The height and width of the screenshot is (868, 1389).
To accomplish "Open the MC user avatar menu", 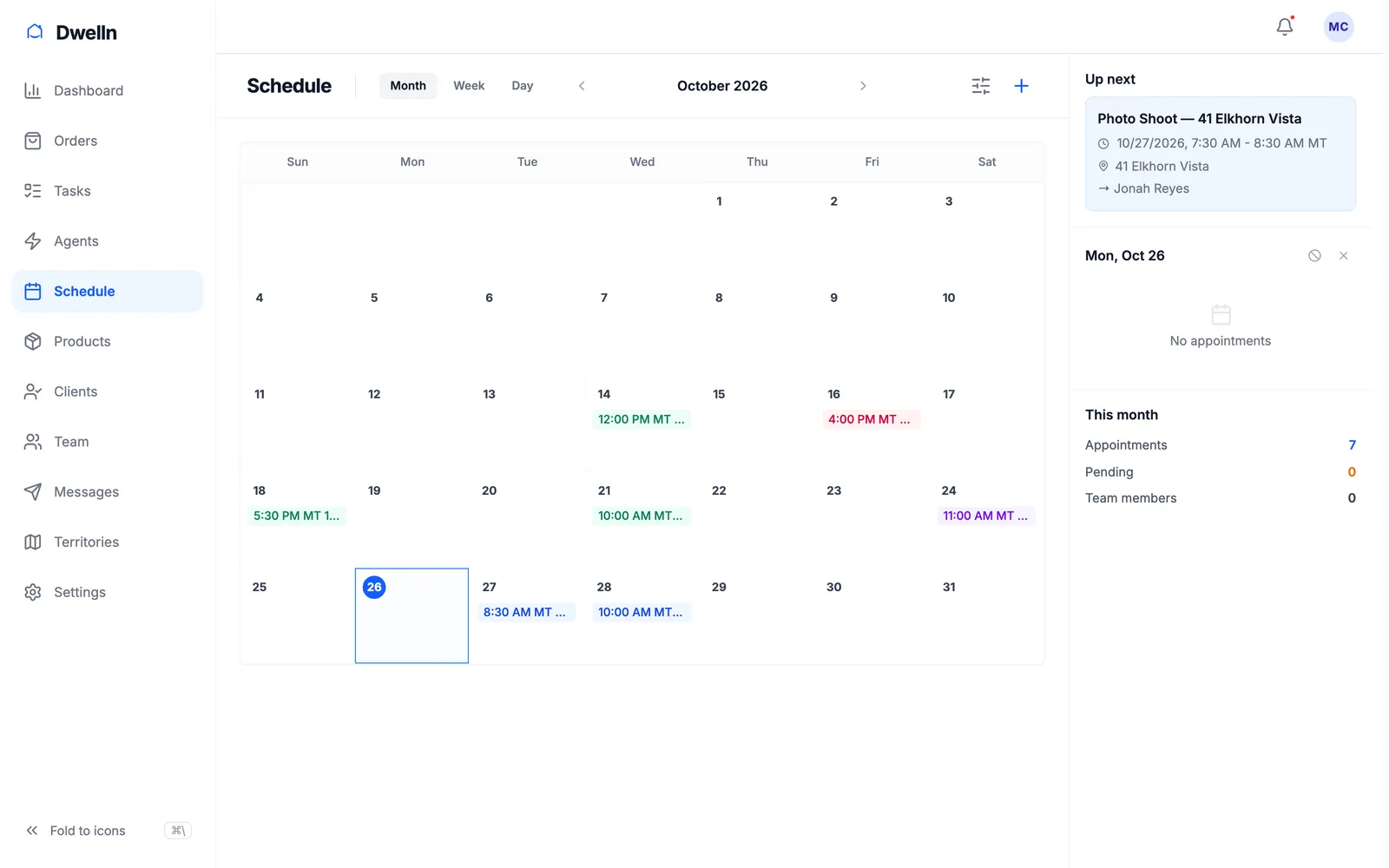I will point(1338,27).
